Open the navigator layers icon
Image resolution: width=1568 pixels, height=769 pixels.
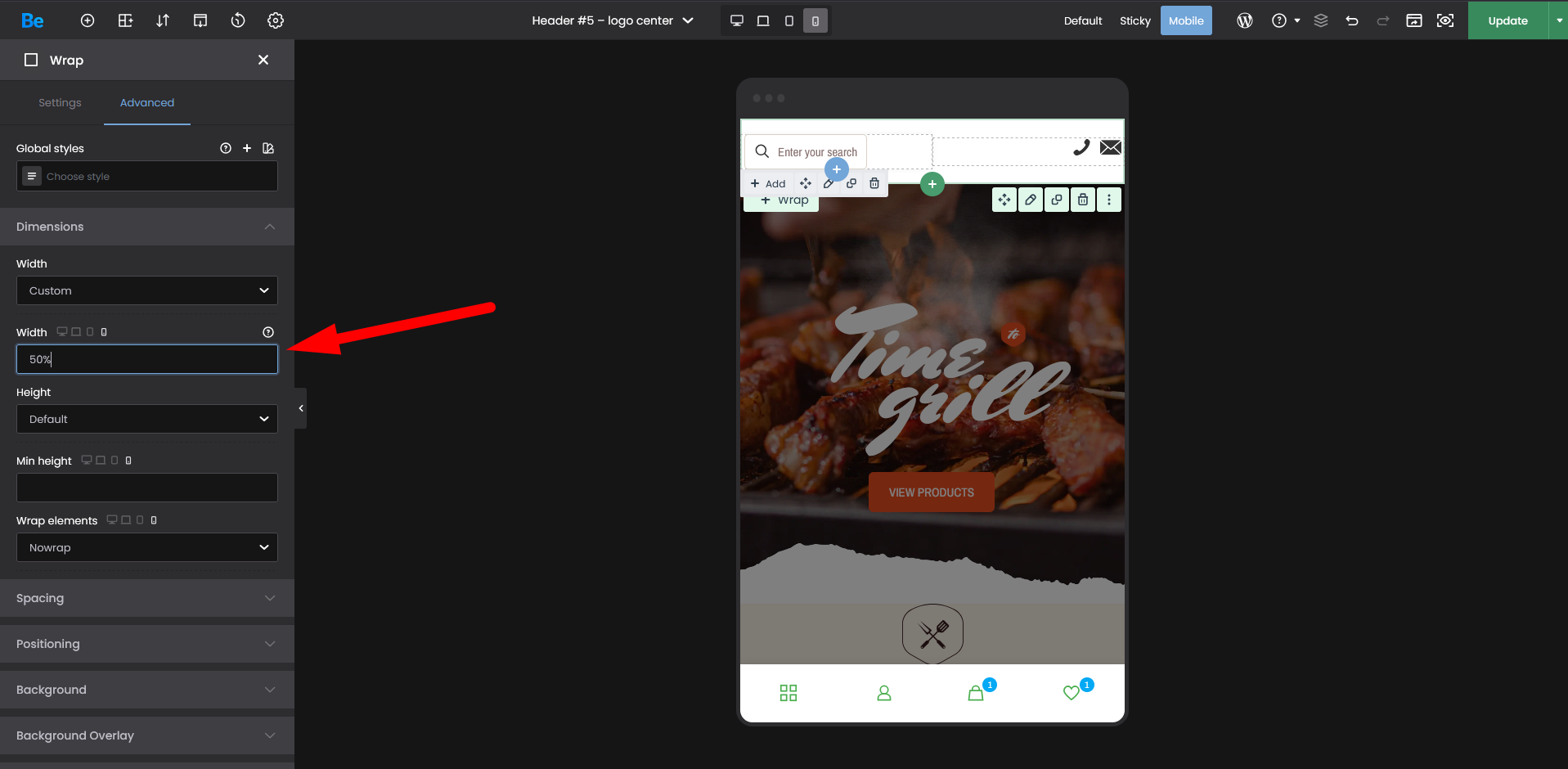pos(1320,20)
